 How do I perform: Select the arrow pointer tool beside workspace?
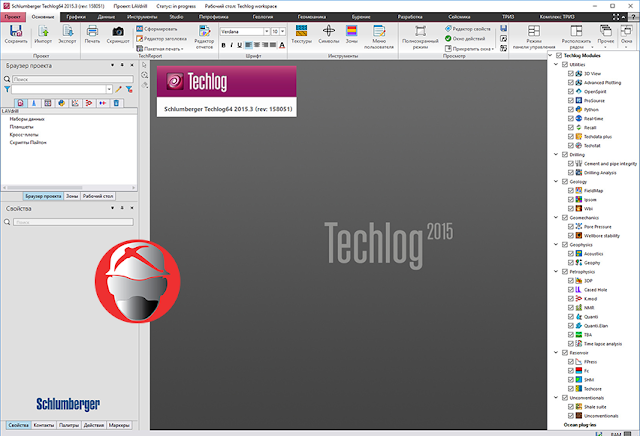(x=144, y=65)
